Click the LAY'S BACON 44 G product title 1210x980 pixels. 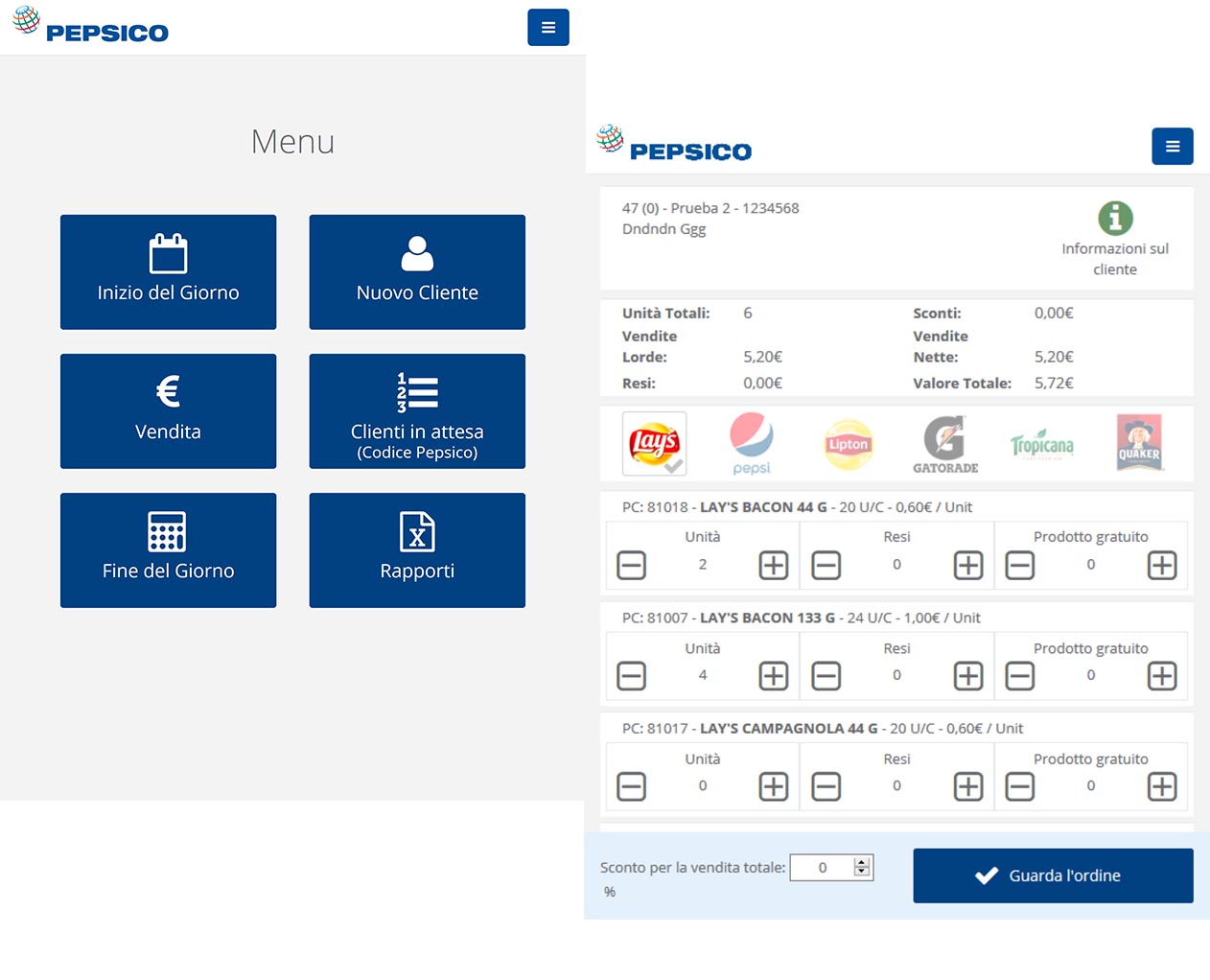coord(763,507)
